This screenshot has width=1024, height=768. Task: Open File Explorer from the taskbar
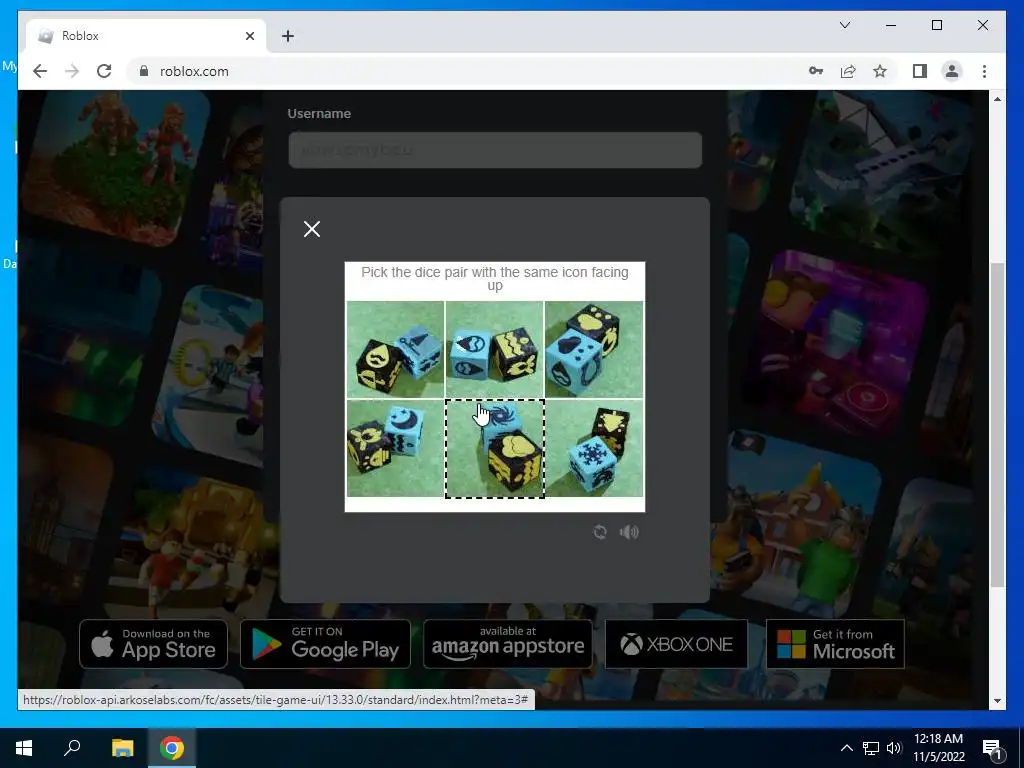(122, 748)
